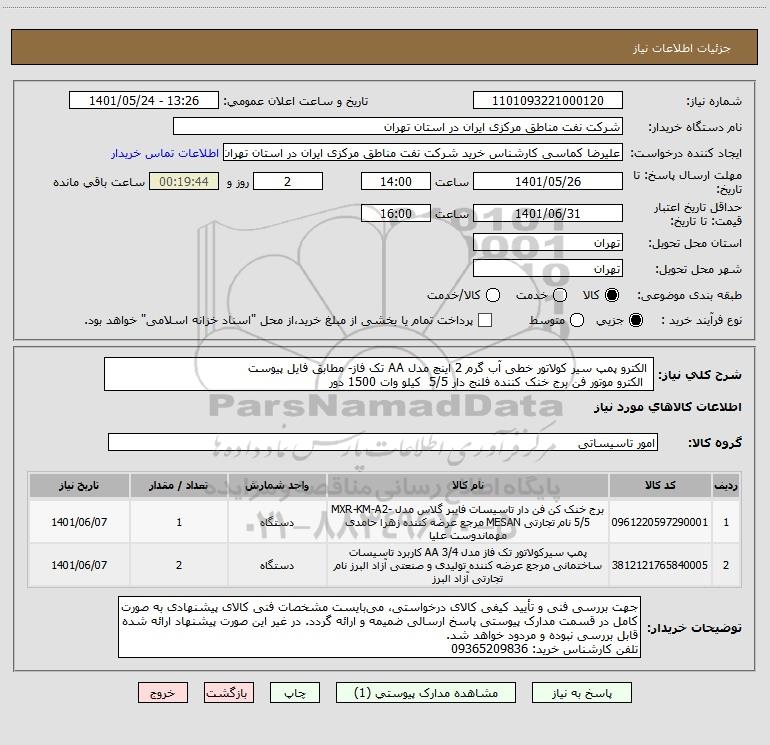Click the response deadline date 1401/05/26
This screenshot has width=770, height=745.
(548, 181)
